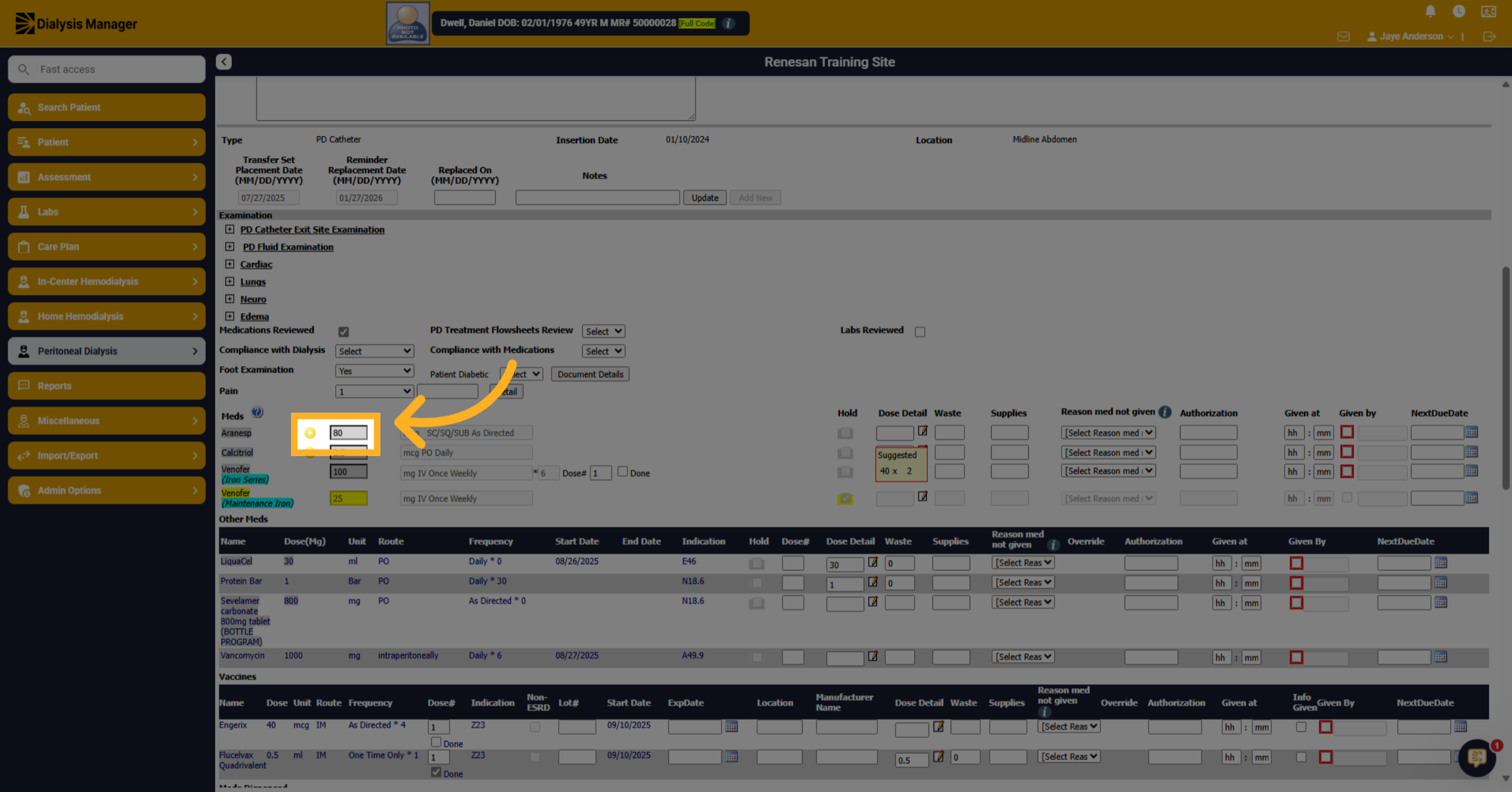Toggle Hold checkbox for Aranesp
The height and width of the screenshot is (792, 1512).
845,433
